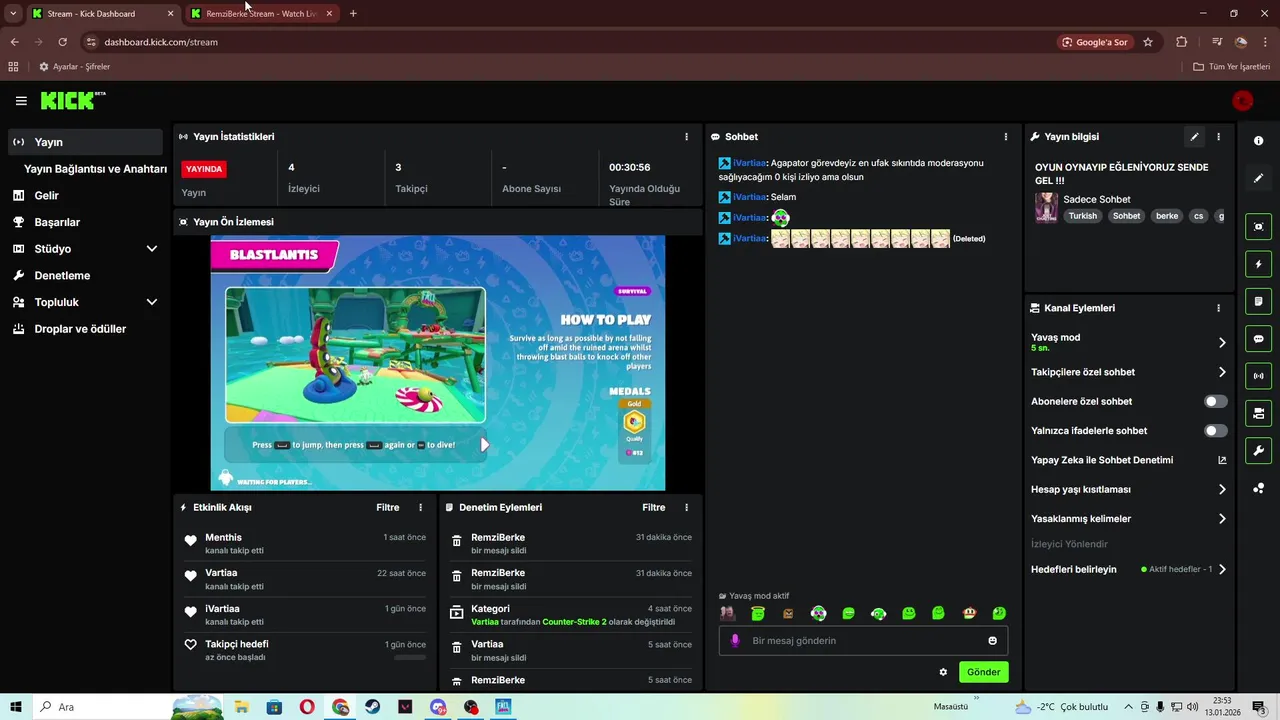The height and width of the screenshot is (720, 1280).
Task: Bookmark this page with the star icon
Action: click(x=1148, y=42)
